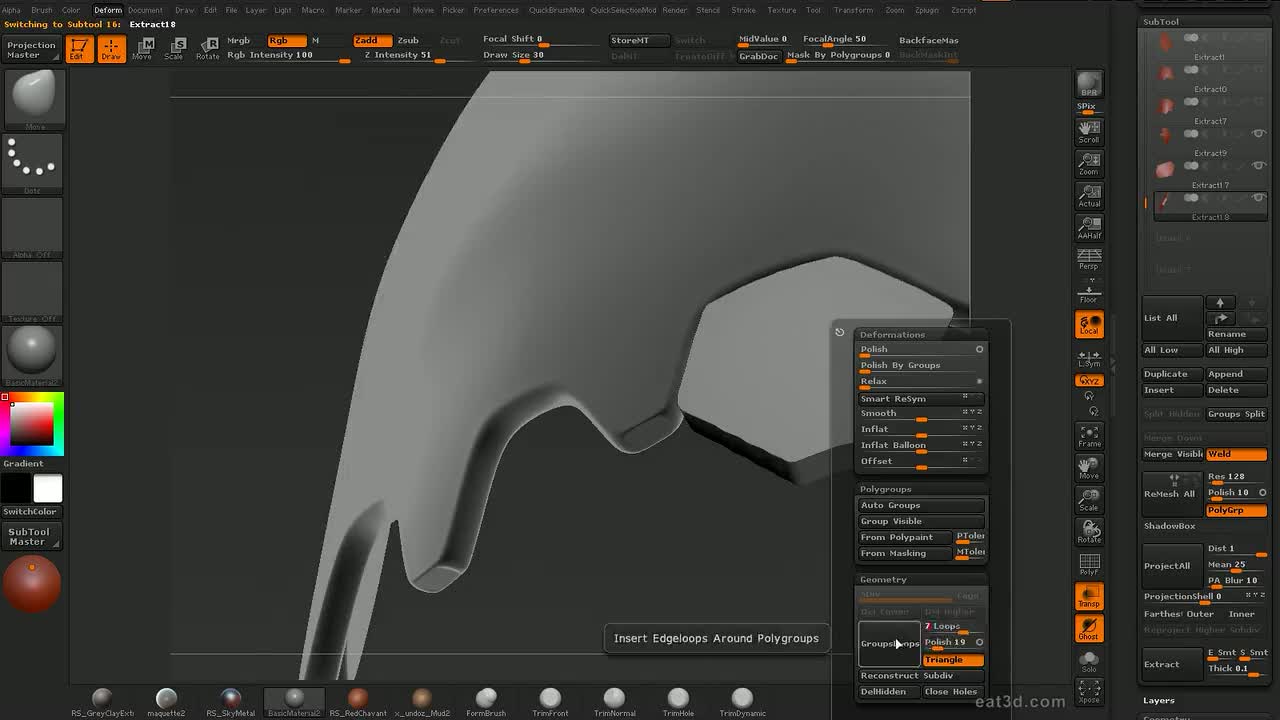The image size is (1280, 720).
Task: Click the GroupsLoops button
Action: point(889,643)
